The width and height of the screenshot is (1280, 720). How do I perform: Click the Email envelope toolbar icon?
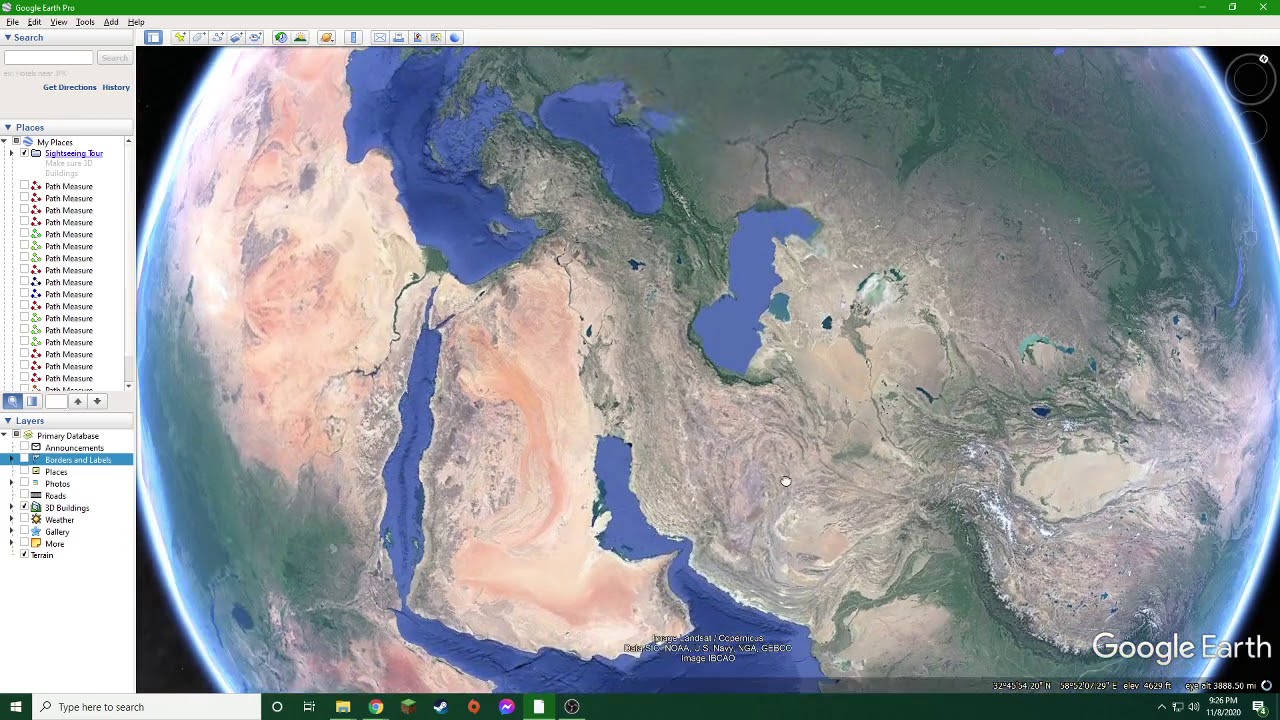click(x=380, y=37)
